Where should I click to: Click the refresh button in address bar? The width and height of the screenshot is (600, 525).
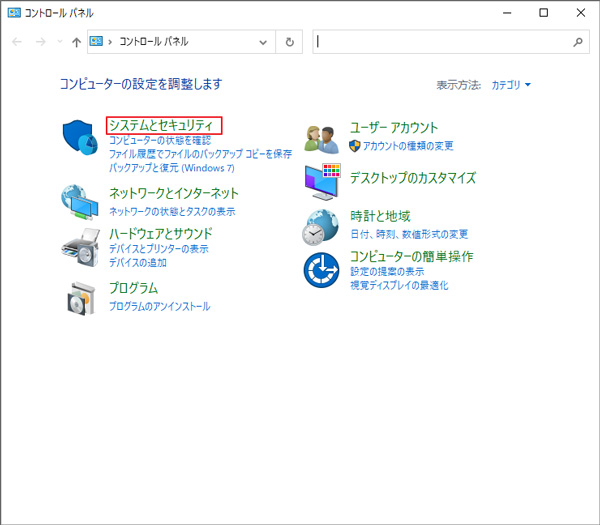(290, 42)
